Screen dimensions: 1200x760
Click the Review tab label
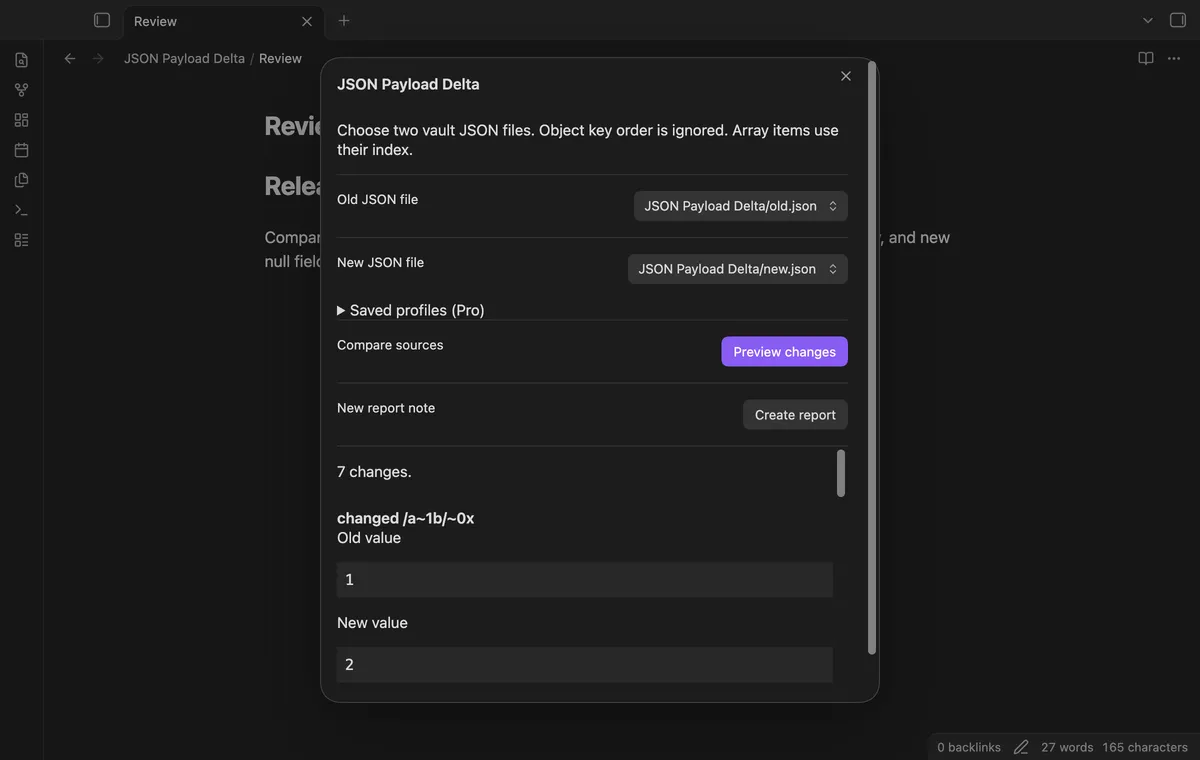point(155,21)
